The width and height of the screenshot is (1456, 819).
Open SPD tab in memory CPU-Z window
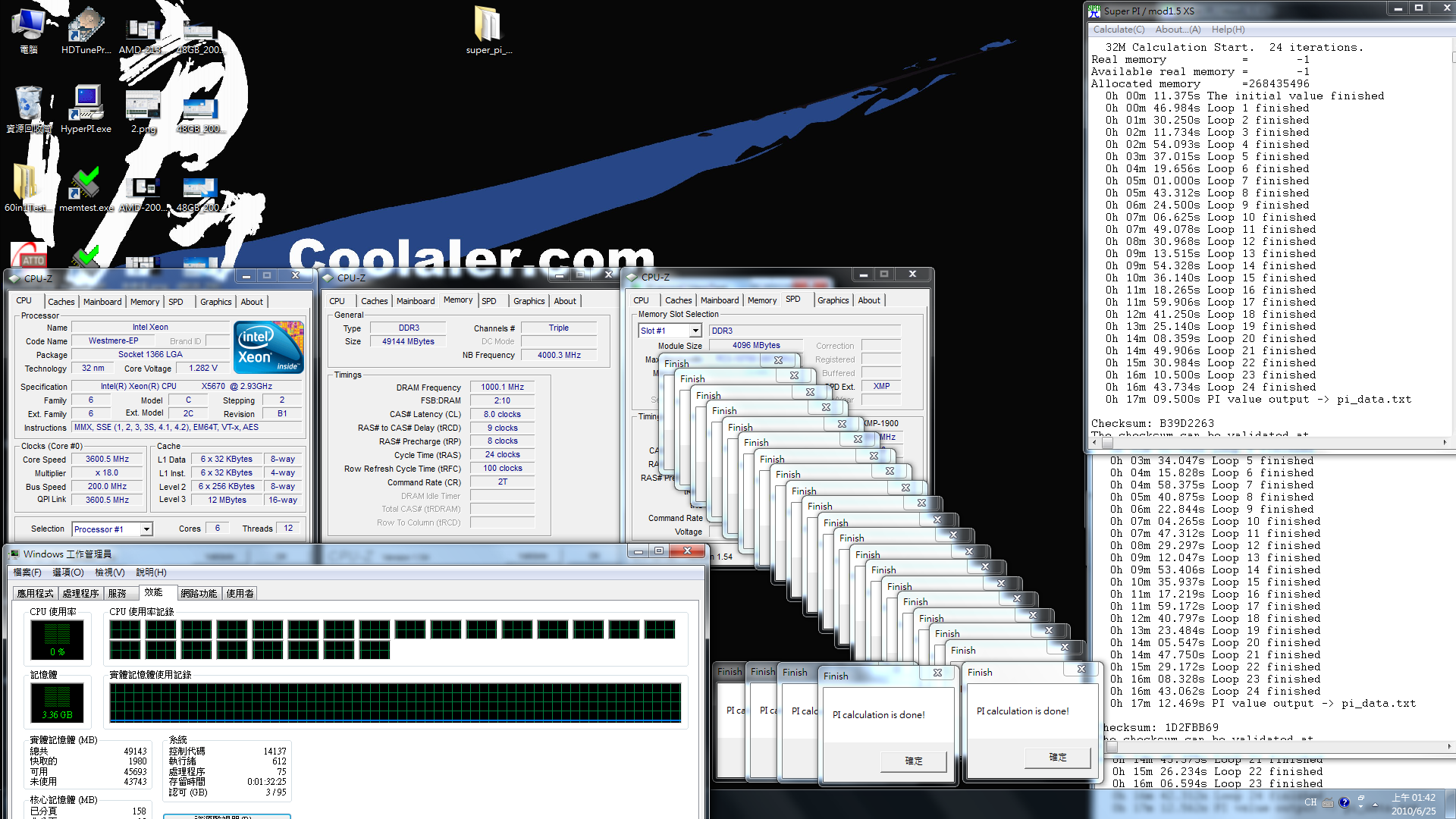[489, 301]
